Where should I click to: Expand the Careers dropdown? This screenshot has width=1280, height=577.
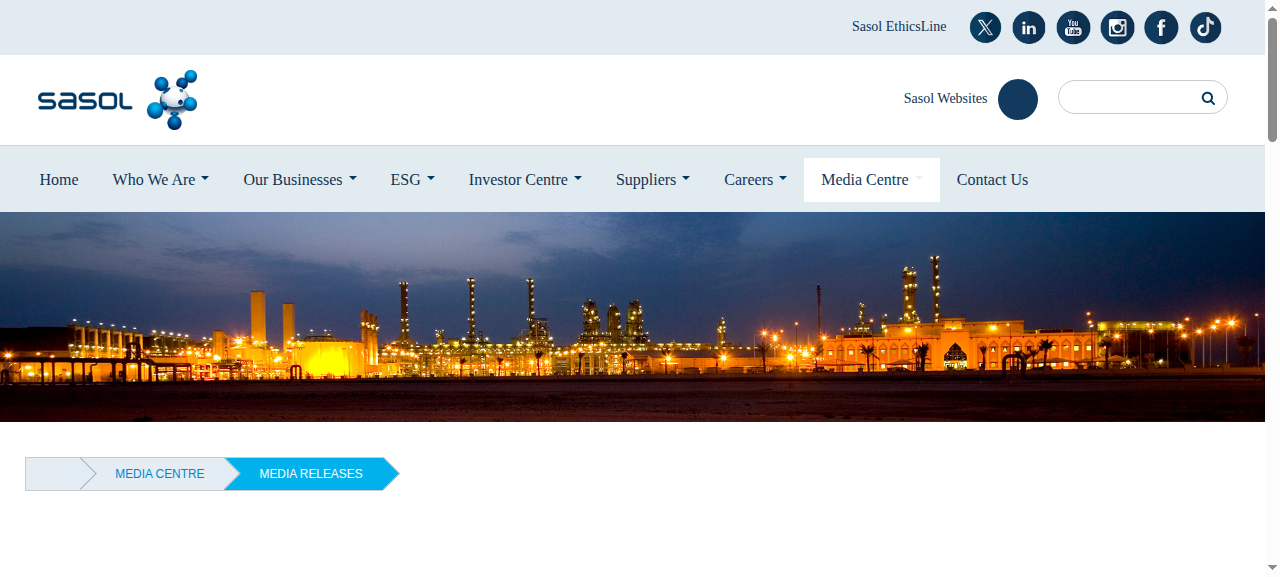(x=755, y=180)
